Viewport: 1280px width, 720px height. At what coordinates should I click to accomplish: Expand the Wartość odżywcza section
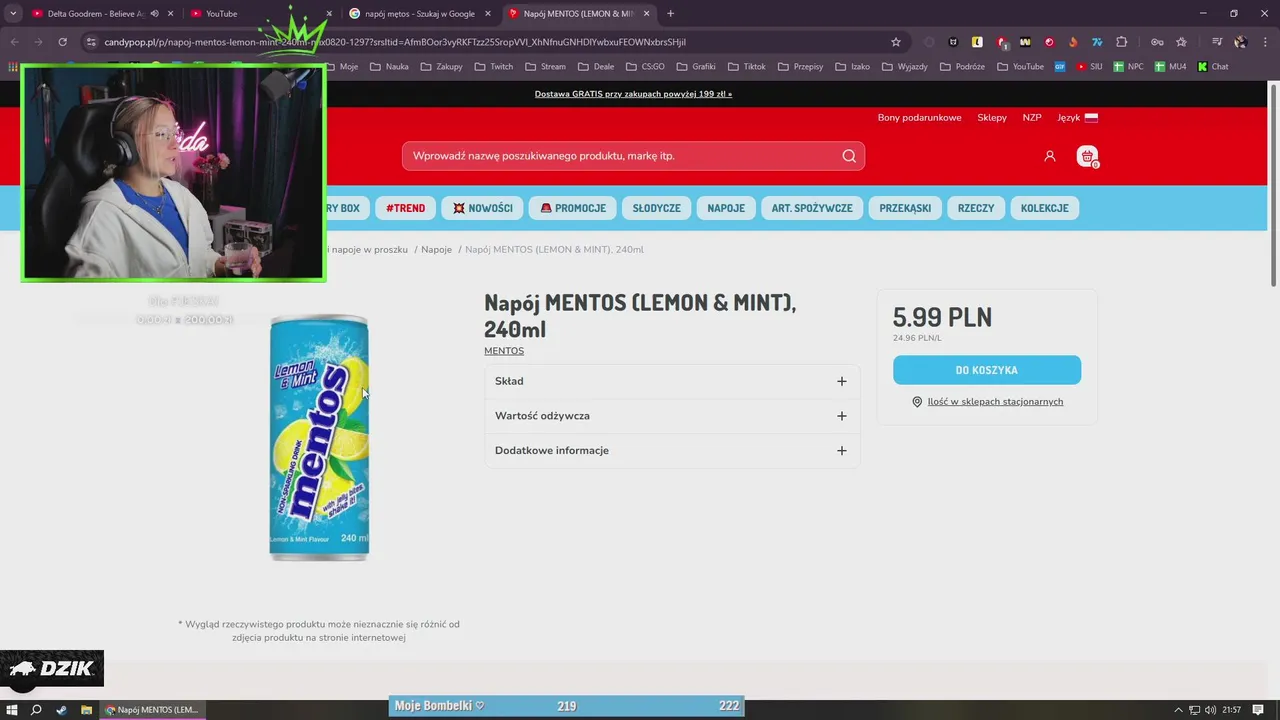pos(671,416)
